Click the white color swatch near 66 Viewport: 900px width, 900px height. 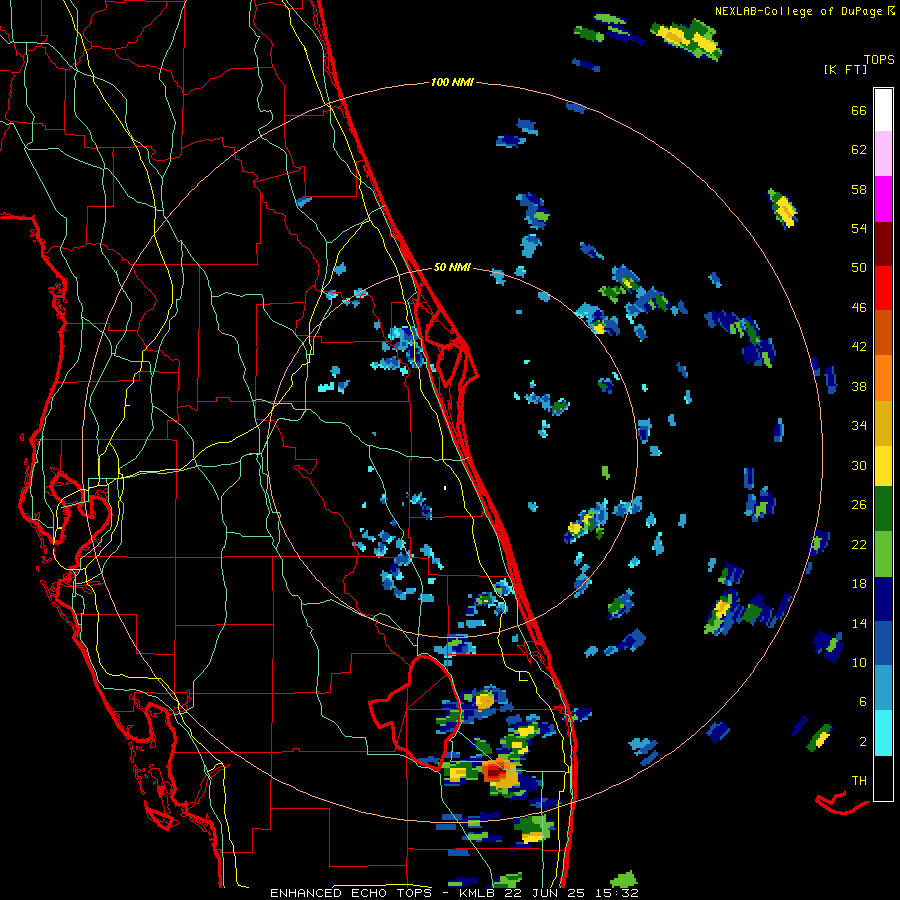pyautogui.click(x=883, y=110)
